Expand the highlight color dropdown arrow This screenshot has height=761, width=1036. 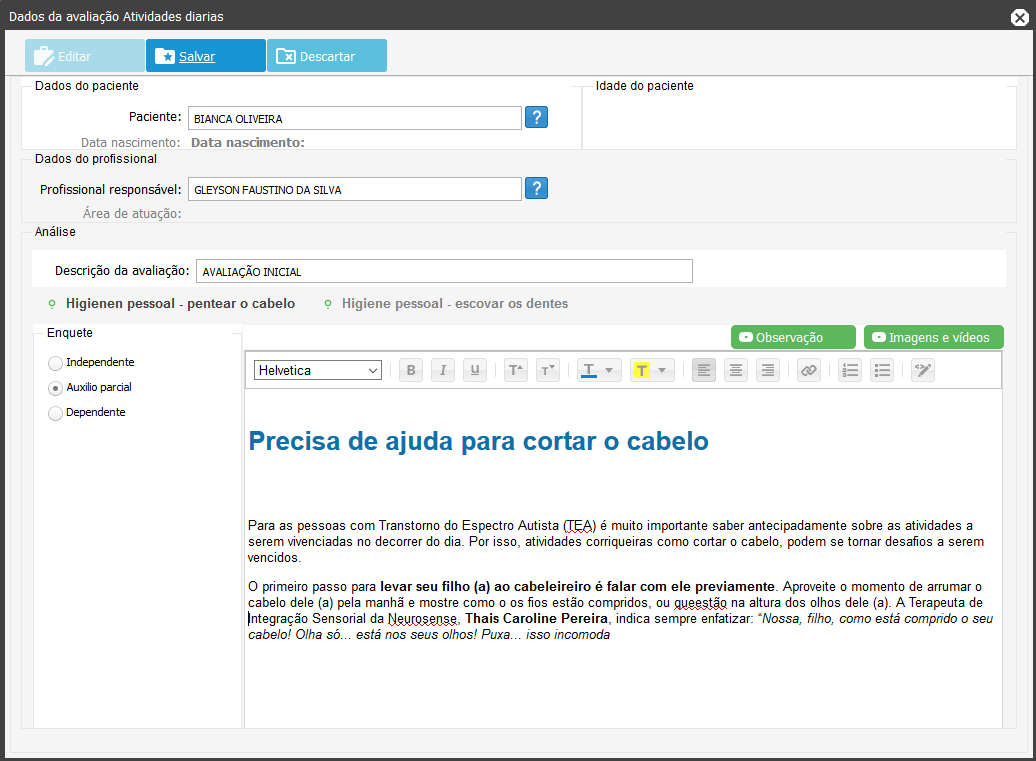[x=661, y=370]
